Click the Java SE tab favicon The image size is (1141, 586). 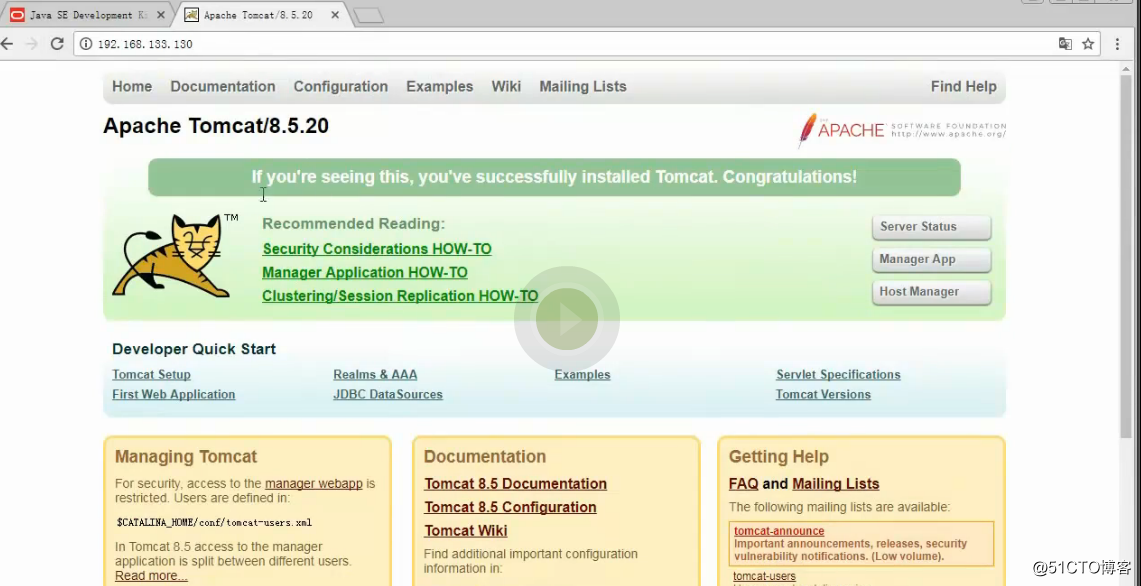[x=17, y=15]
